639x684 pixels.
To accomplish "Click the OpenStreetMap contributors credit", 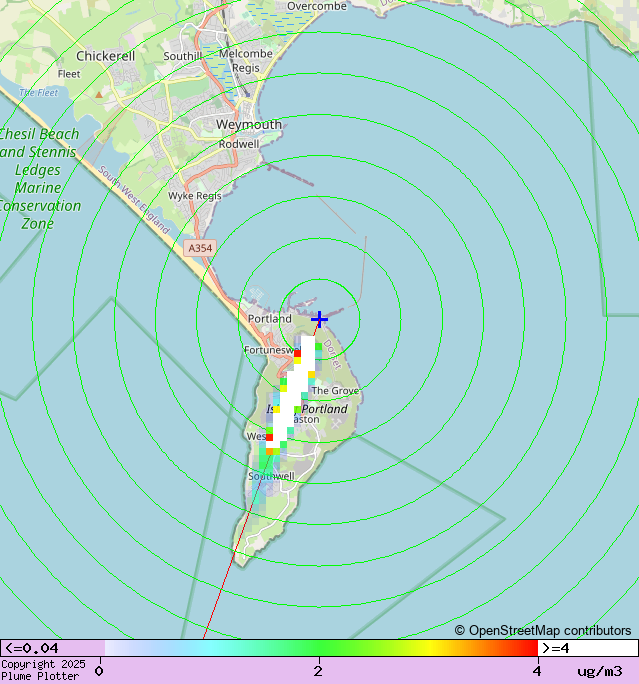I will (x=543, y=630).
